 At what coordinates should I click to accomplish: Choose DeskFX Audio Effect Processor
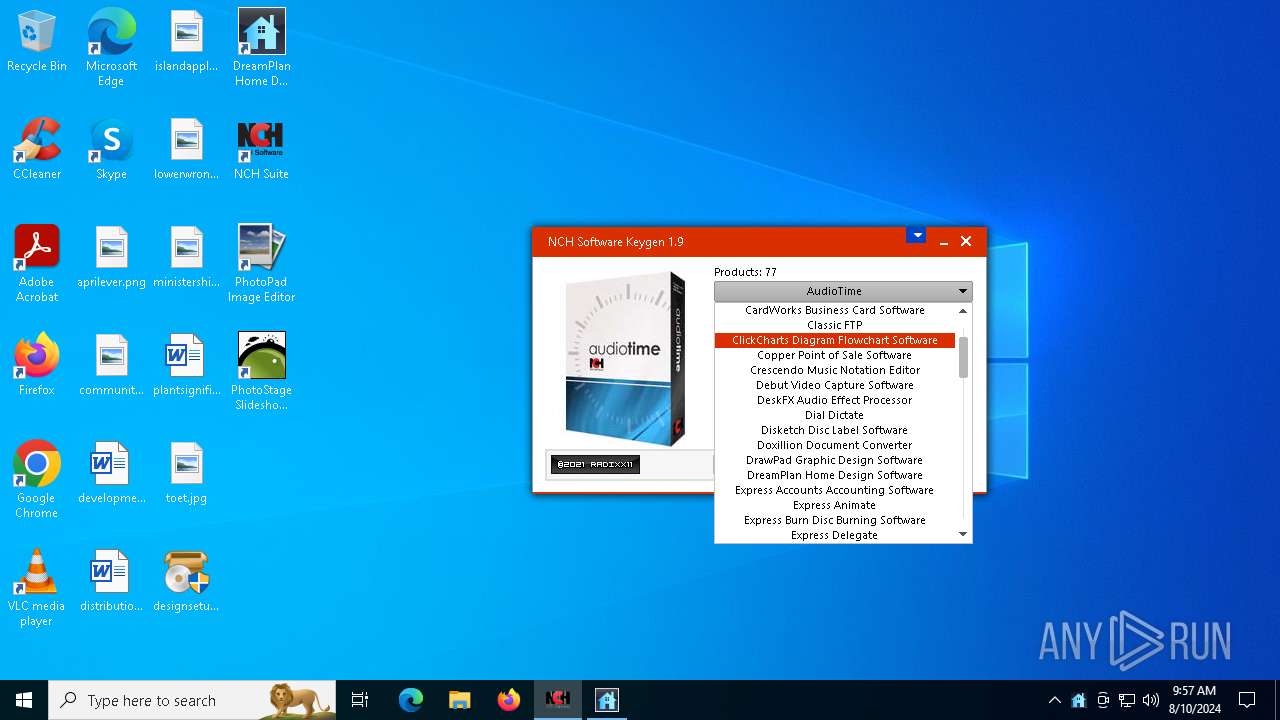835,400
